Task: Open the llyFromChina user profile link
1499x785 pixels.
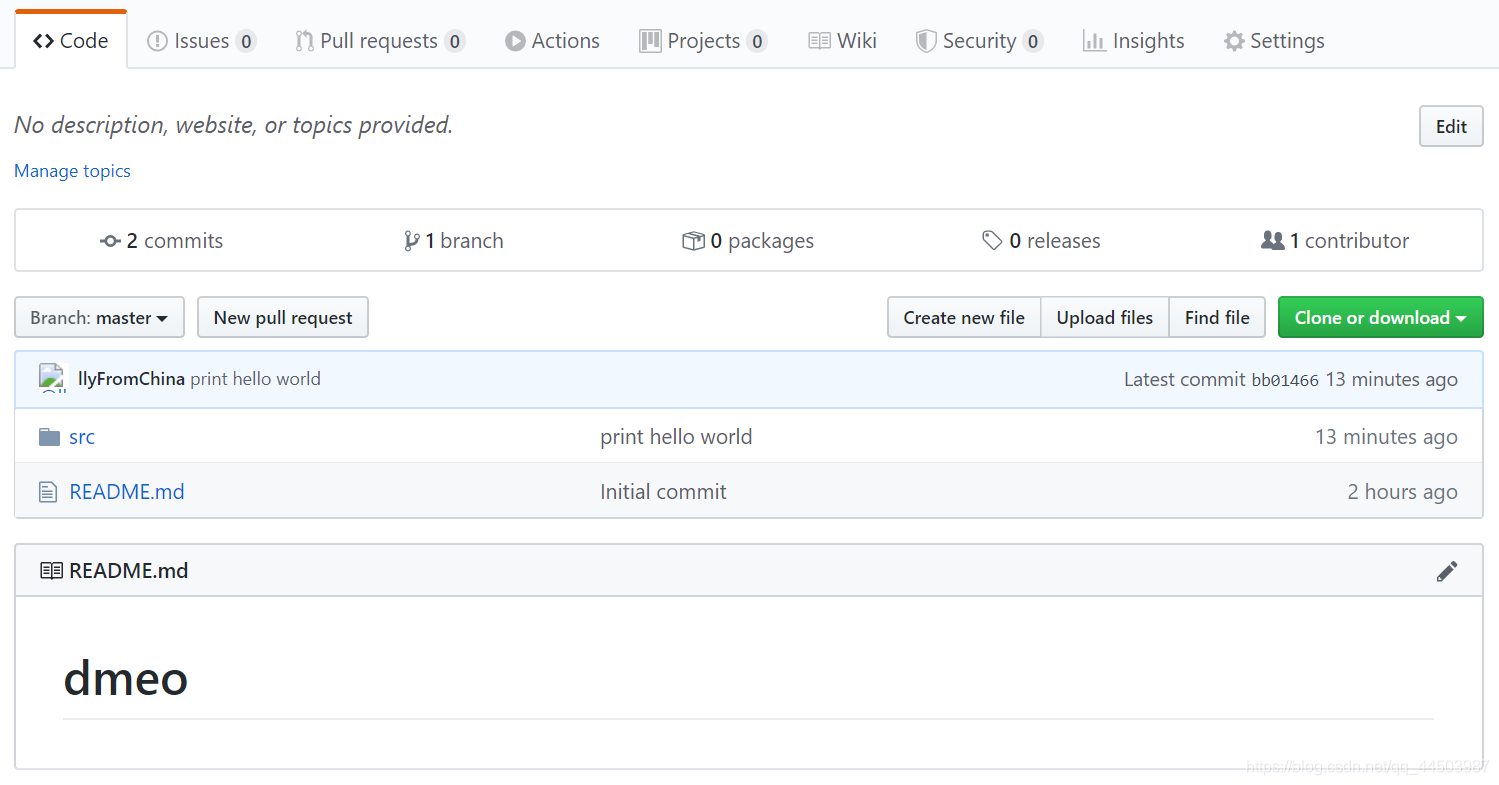Action: (131, 379)
